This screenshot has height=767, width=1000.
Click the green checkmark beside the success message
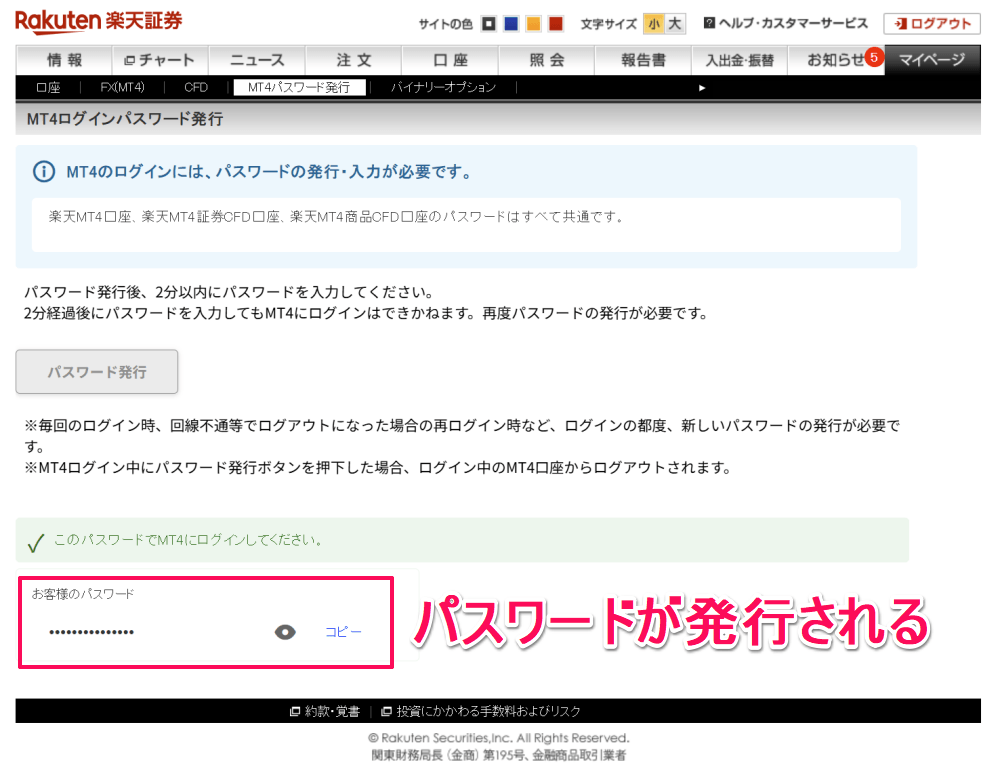point(36,540)
